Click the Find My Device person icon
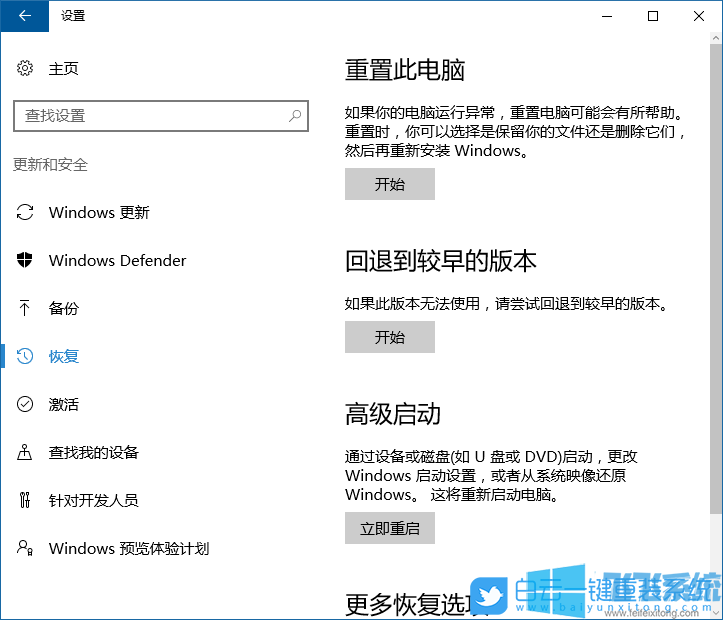 click(25, 452)
